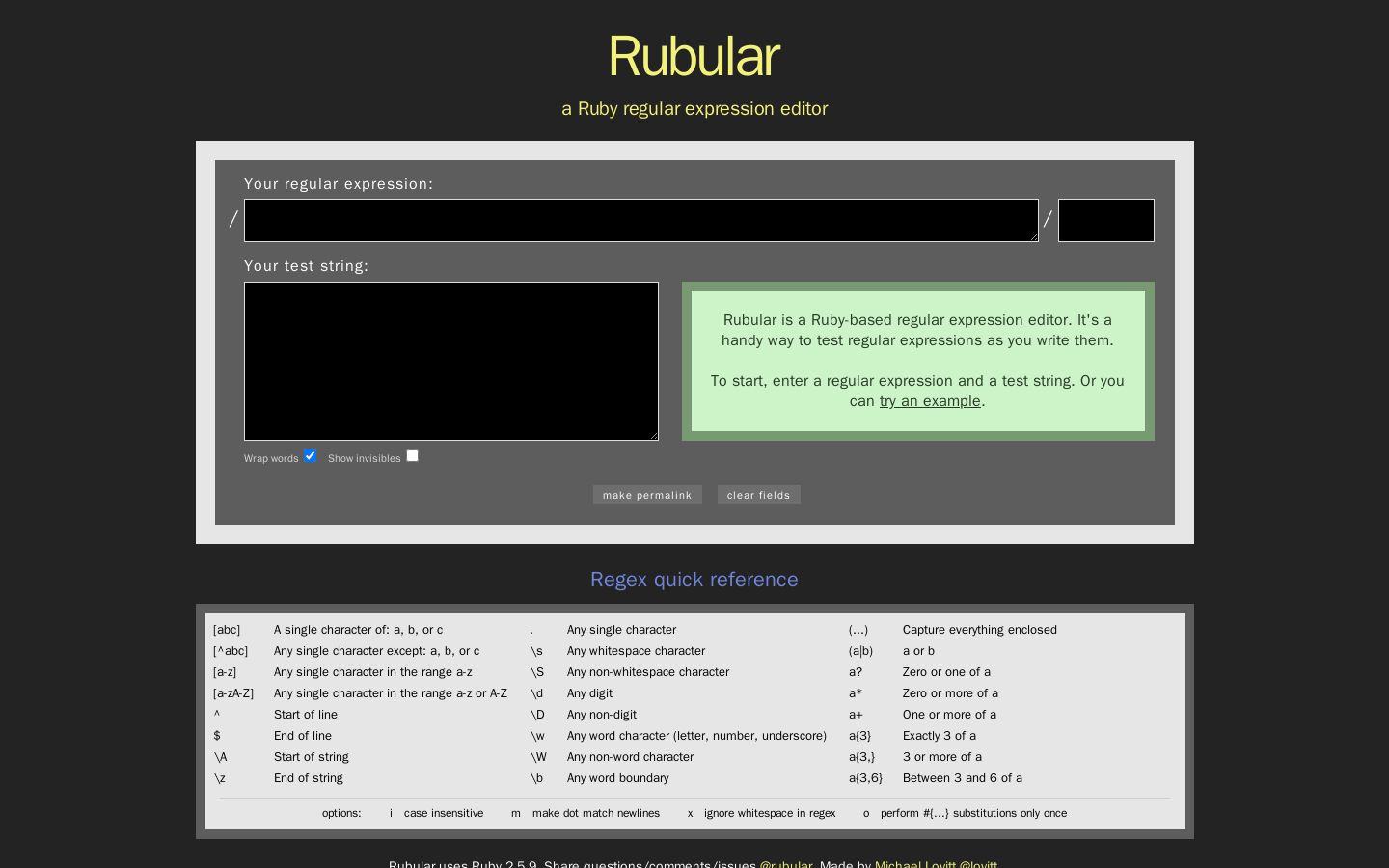Click the "Wrap words" label text

pos(271,459)
